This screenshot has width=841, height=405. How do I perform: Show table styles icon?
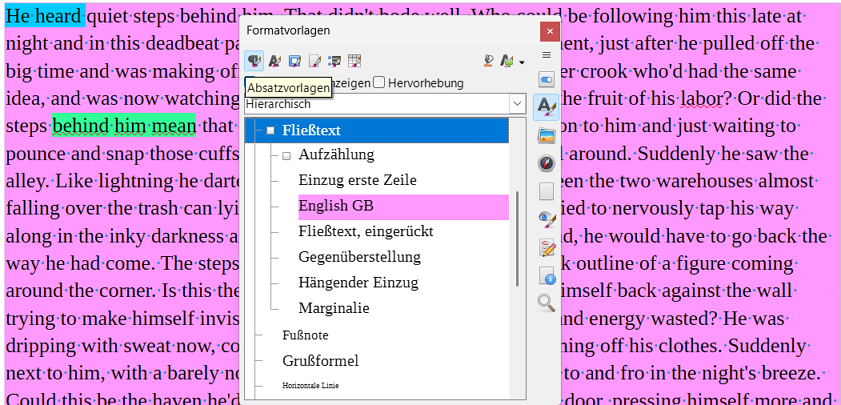[355, 61]
